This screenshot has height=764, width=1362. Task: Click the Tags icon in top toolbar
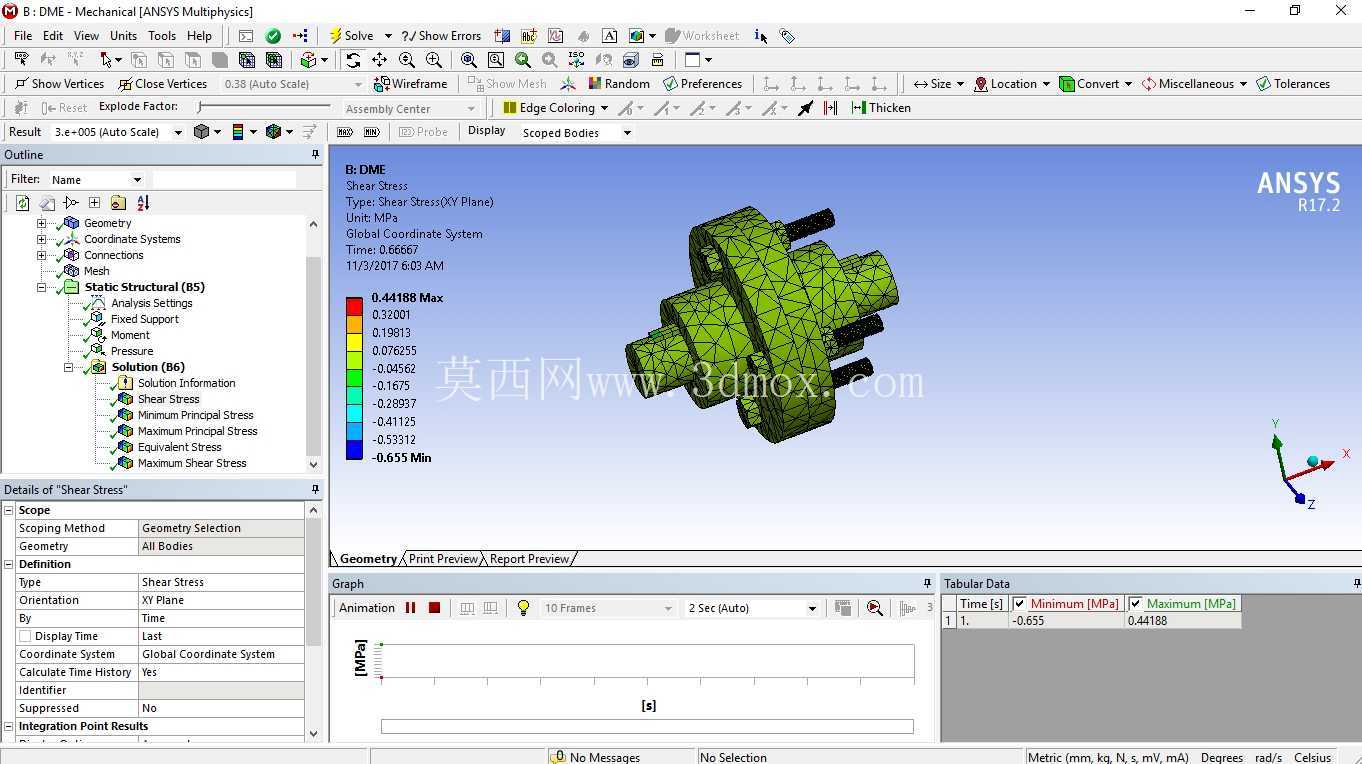[788, 36]
